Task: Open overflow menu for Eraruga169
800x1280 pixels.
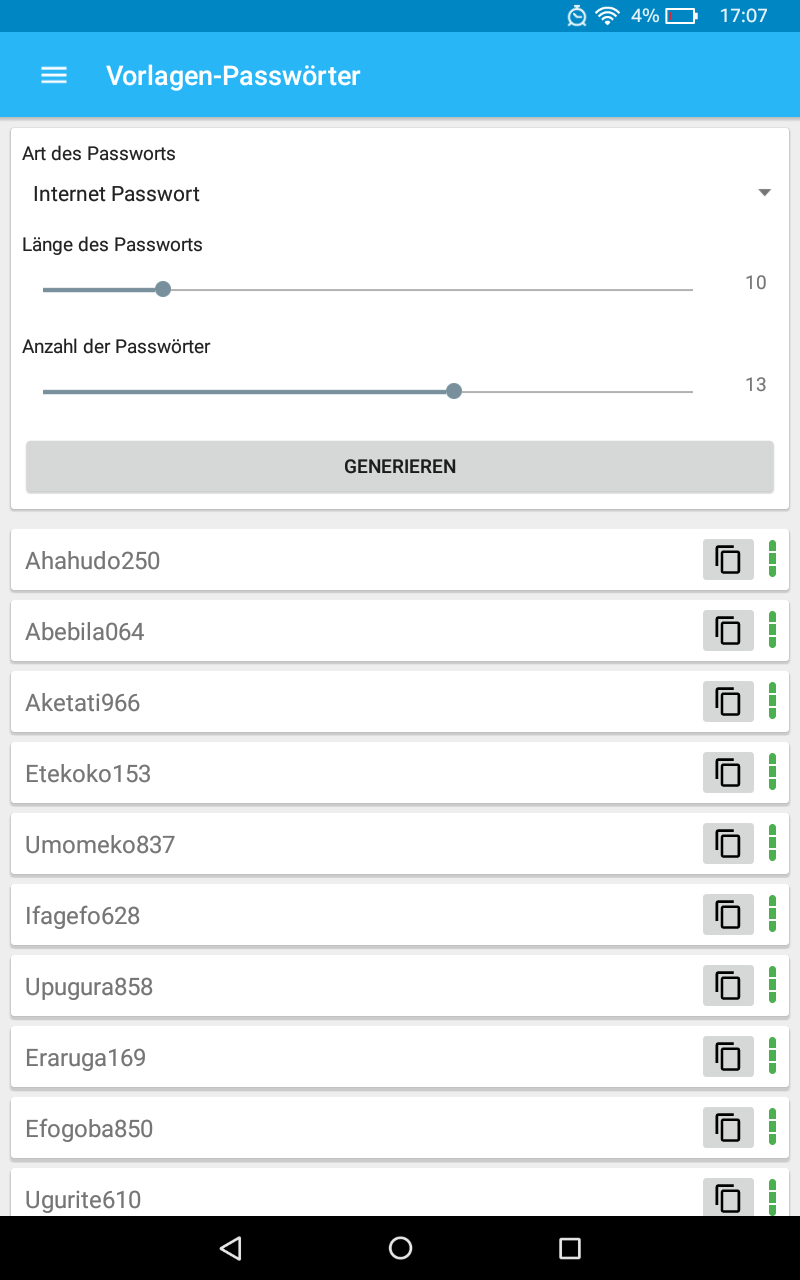Action: point(771,1056)
